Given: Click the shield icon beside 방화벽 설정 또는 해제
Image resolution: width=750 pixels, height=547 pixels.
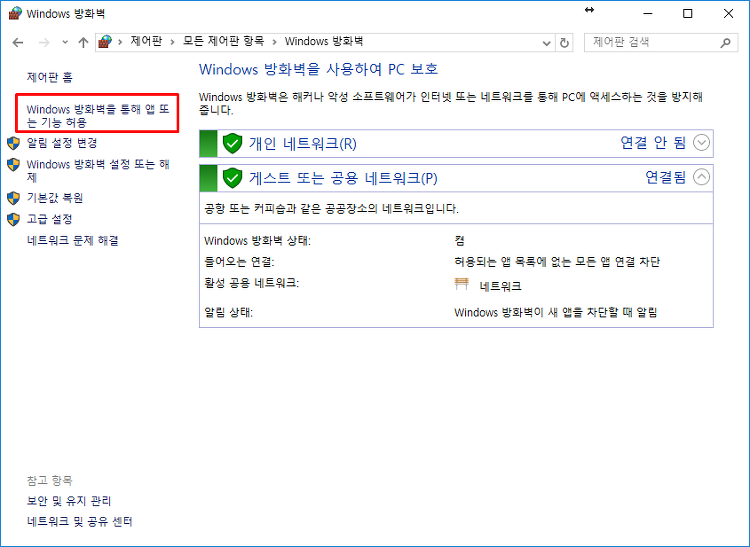Looking at the screenshot, I should [13, 164].
